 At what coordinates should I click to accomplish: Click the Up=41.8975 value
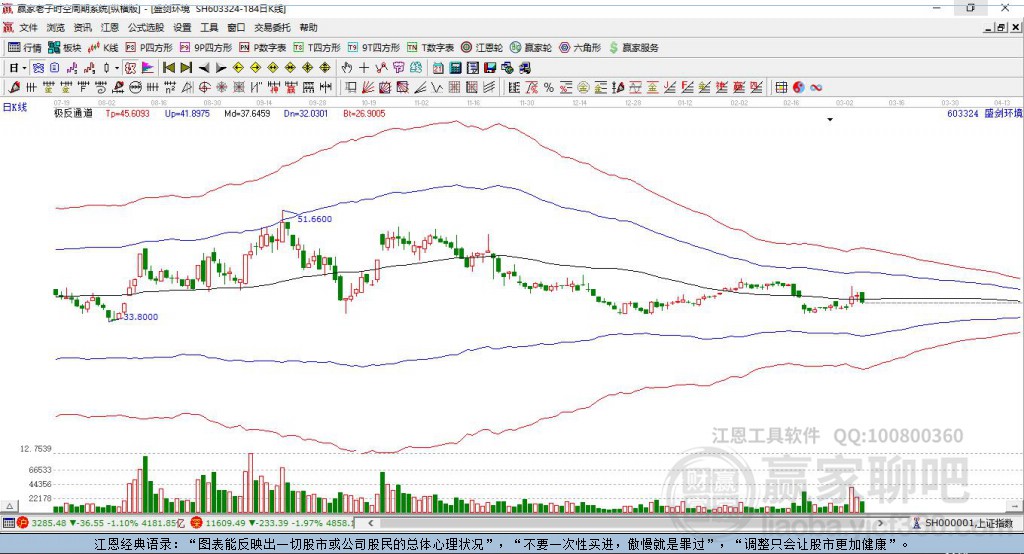[x=187, y=113]
